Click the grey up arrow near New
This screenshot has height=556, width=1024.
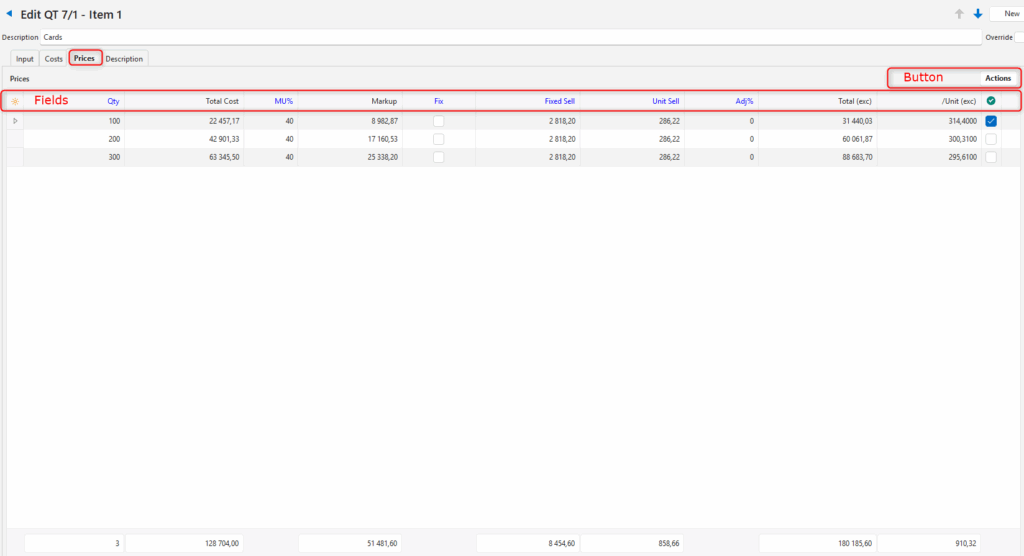(959, 14)
